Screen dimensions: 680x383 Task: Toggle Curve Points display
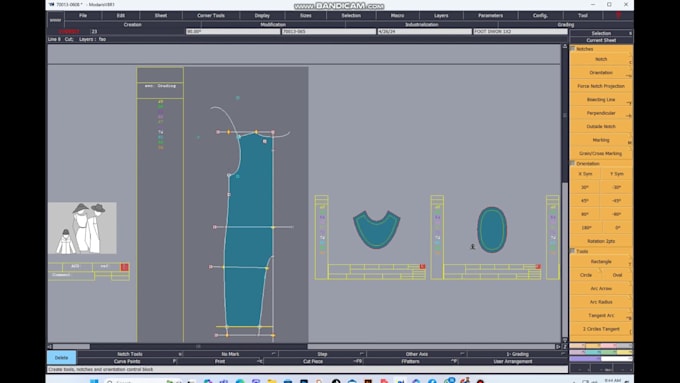tap(127, 361)
